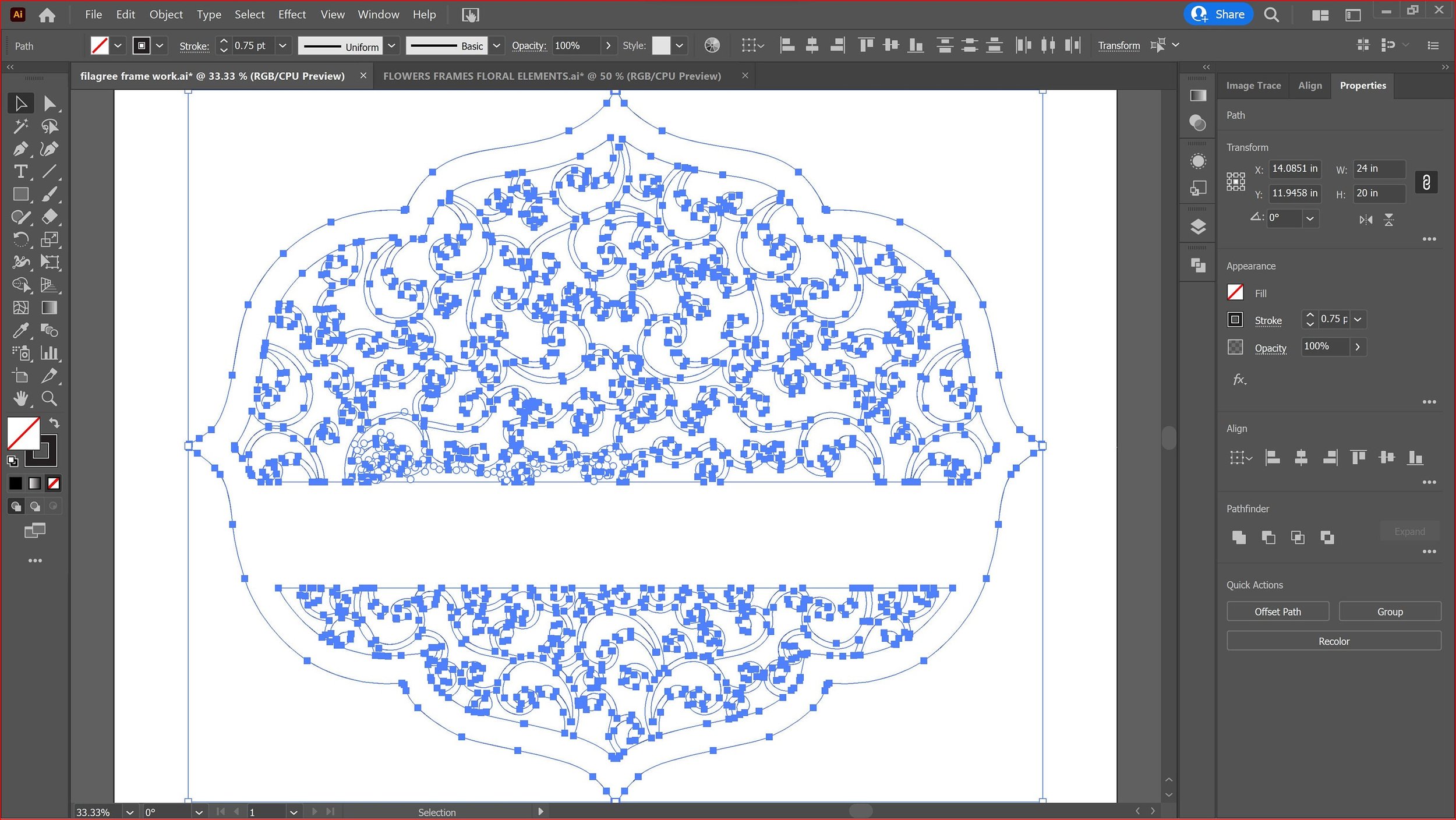1456x820 pixels.
Task: Open the graphic Style dropdown
Action: pos(679,45)
